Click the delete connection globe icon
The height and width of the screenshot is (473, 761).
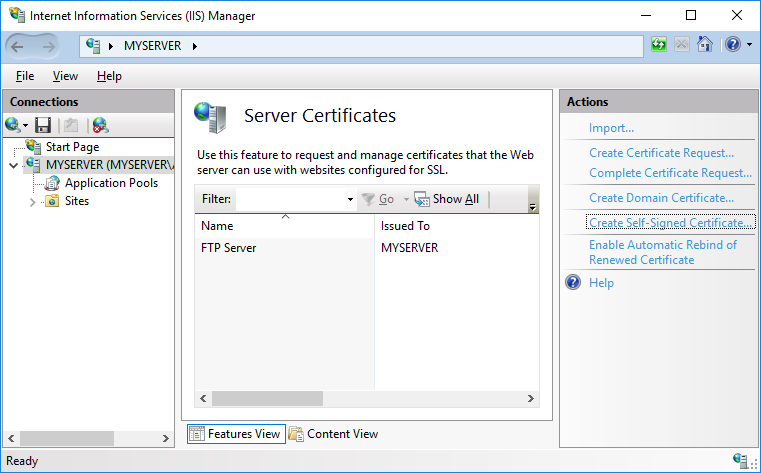pos(100,125)
